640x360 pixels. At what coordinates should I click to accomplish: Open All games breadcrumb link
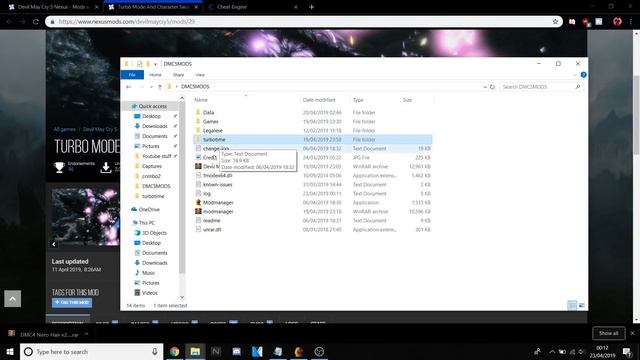coord(64,129)
